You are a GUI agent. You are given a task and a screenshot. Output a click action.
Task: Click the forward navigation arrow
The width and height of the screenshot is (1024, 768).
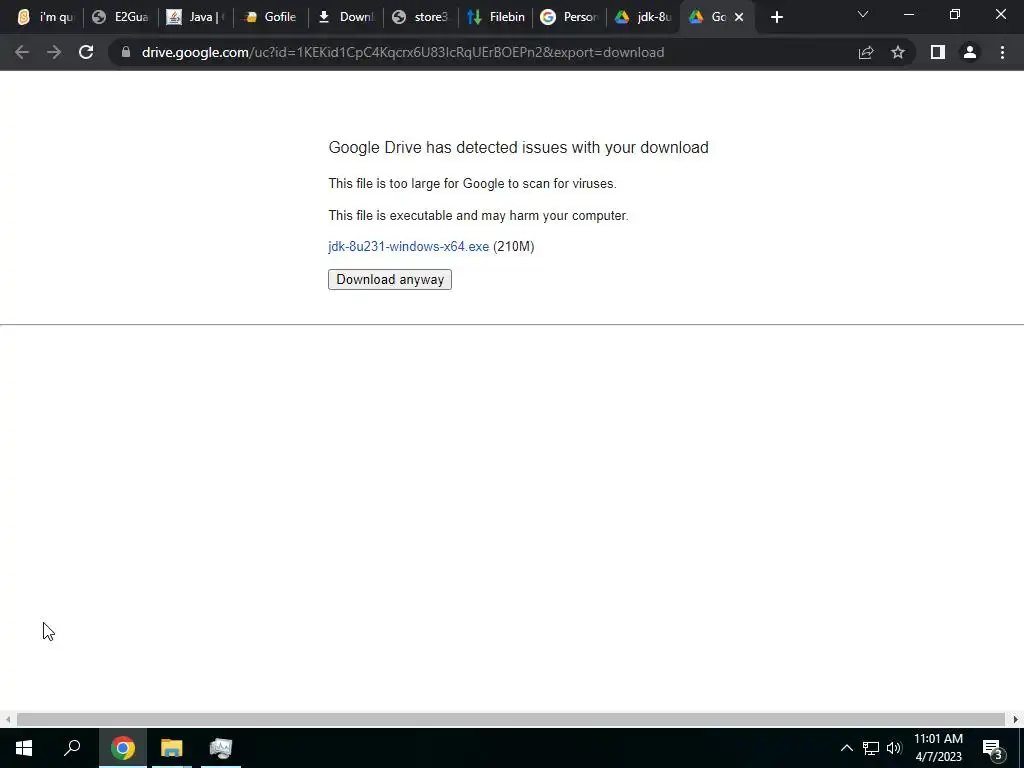click(54, 52)
